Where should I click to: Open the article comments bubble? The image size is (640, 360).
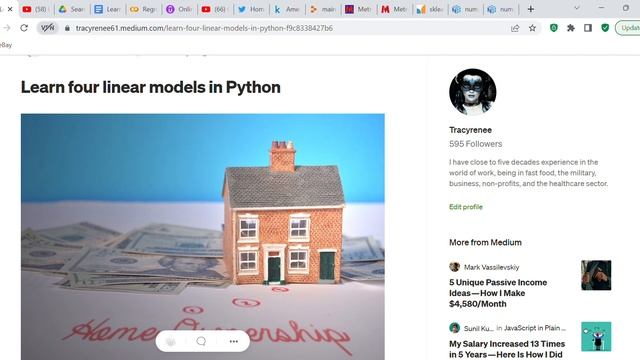pyautogui.click(x=201, y=341)
